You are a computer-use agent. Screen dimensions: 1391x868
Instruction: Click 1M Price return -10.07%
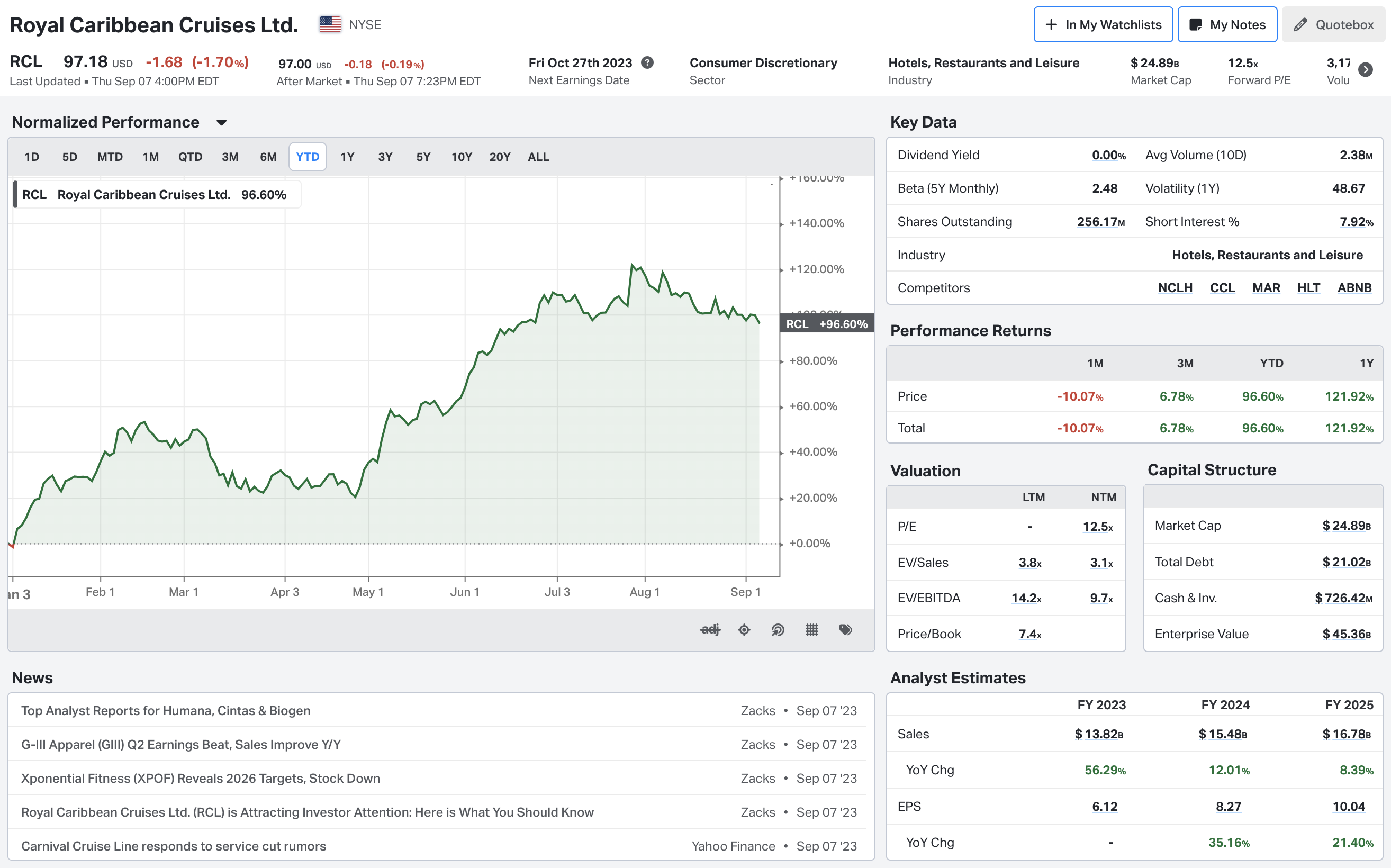1080,396
